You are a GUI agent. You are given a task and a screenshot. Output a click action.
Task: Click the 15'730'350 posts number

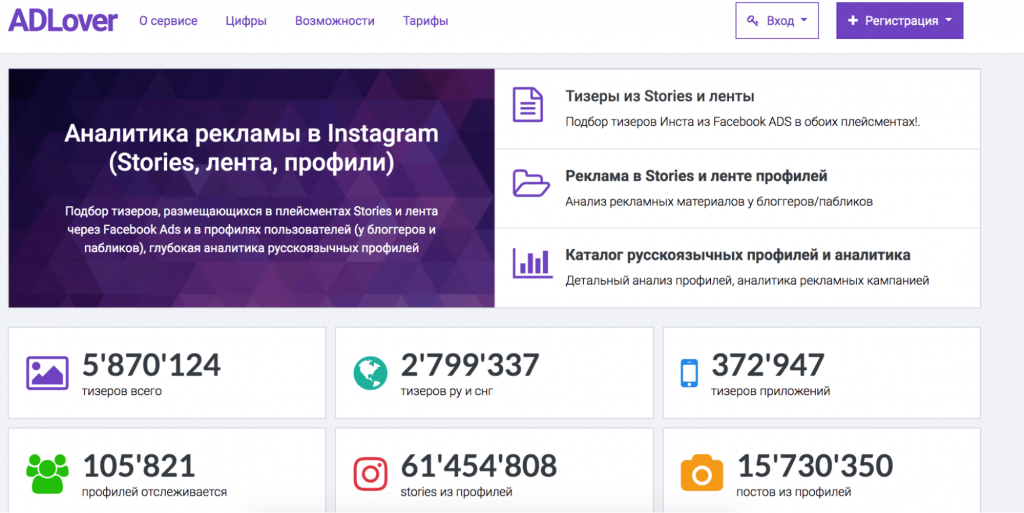click(815, 465)
